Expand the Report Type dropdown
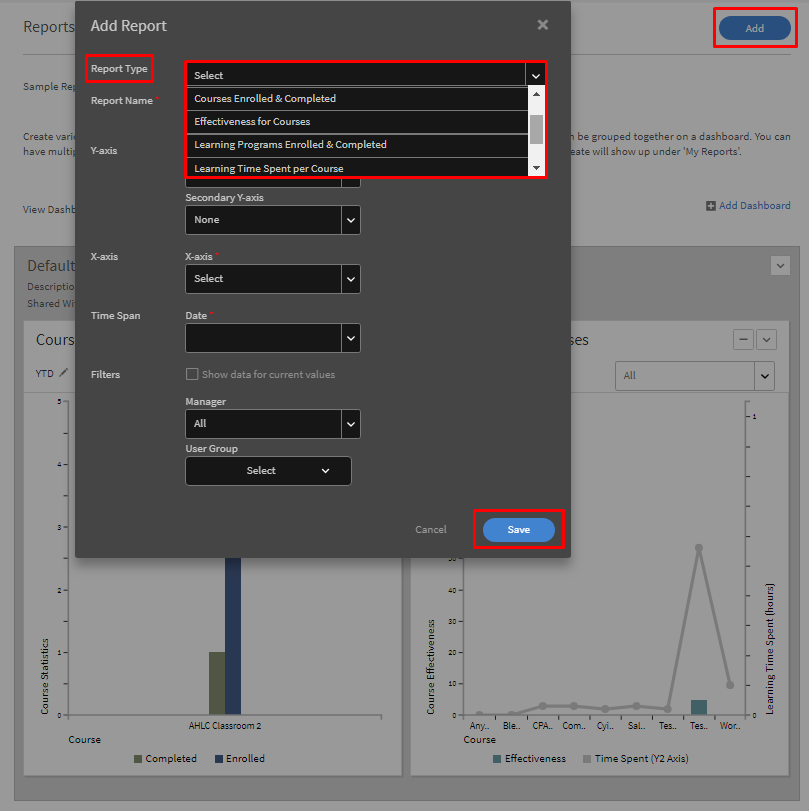Viewport: 809px width, 811px height. point(536,75)
